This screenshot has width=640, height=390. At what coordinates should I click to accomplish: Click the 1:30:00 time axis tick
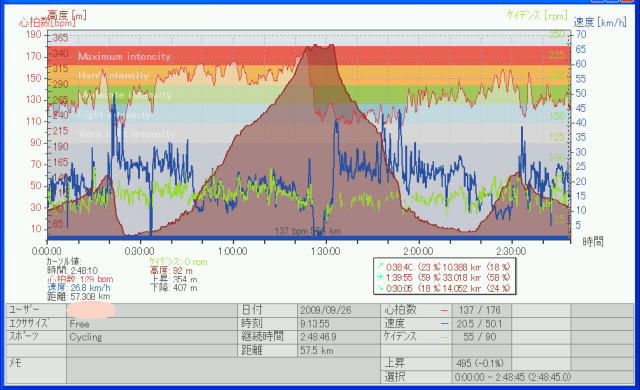tap(326, 251)
